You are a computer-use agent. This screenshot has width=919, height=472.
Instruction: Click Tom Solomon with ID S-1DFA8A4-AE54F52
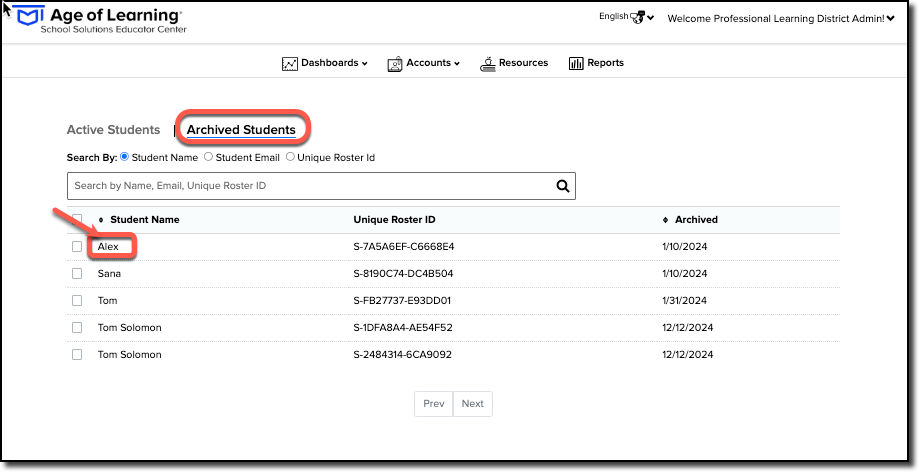(130, 327)
